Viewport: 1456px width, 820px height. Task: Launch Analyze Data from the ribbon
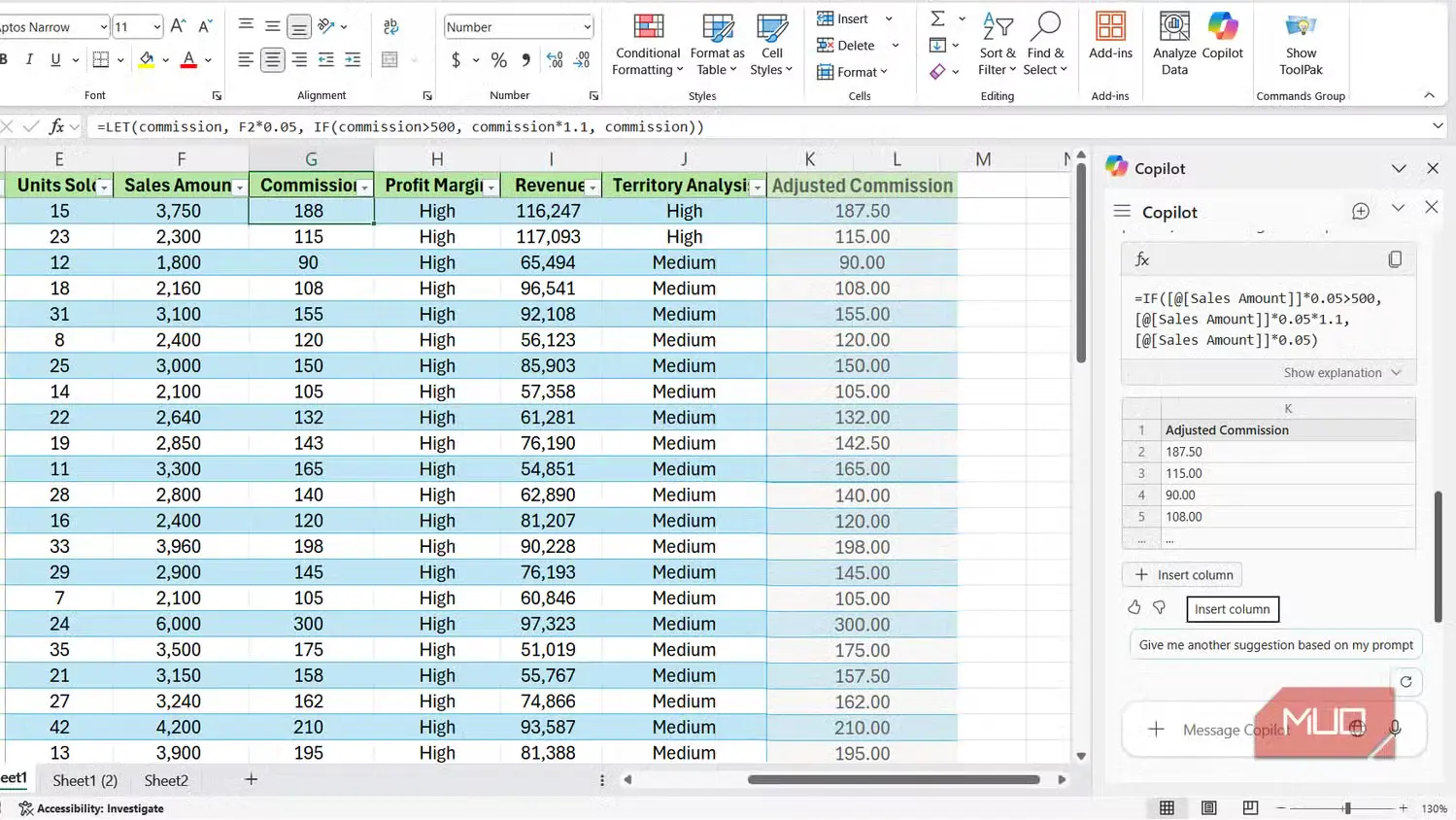tap(1174, 44)
